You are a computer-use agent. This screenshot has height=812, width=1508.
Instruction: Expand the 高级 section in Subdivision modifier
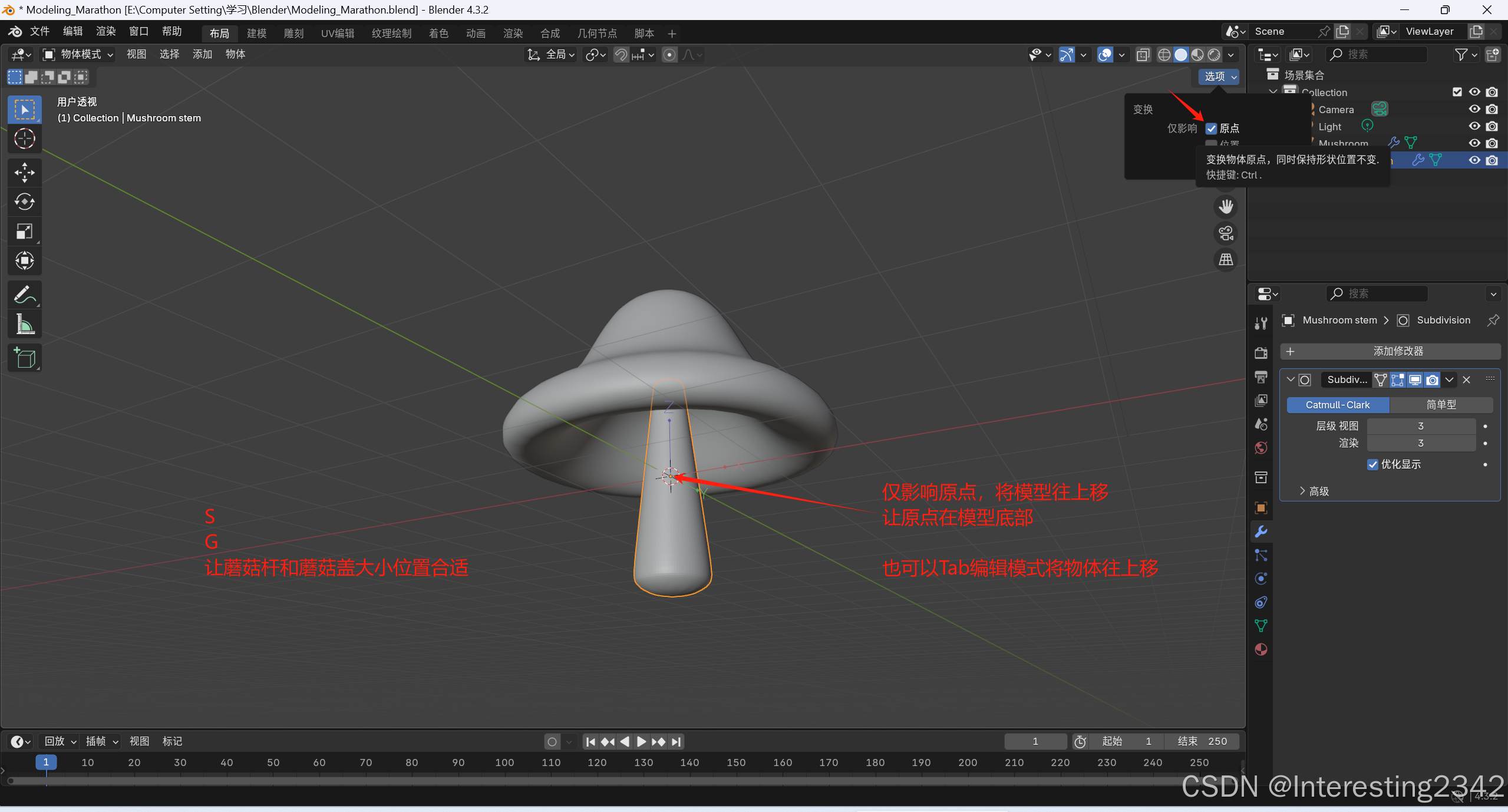click(1314, 491)
